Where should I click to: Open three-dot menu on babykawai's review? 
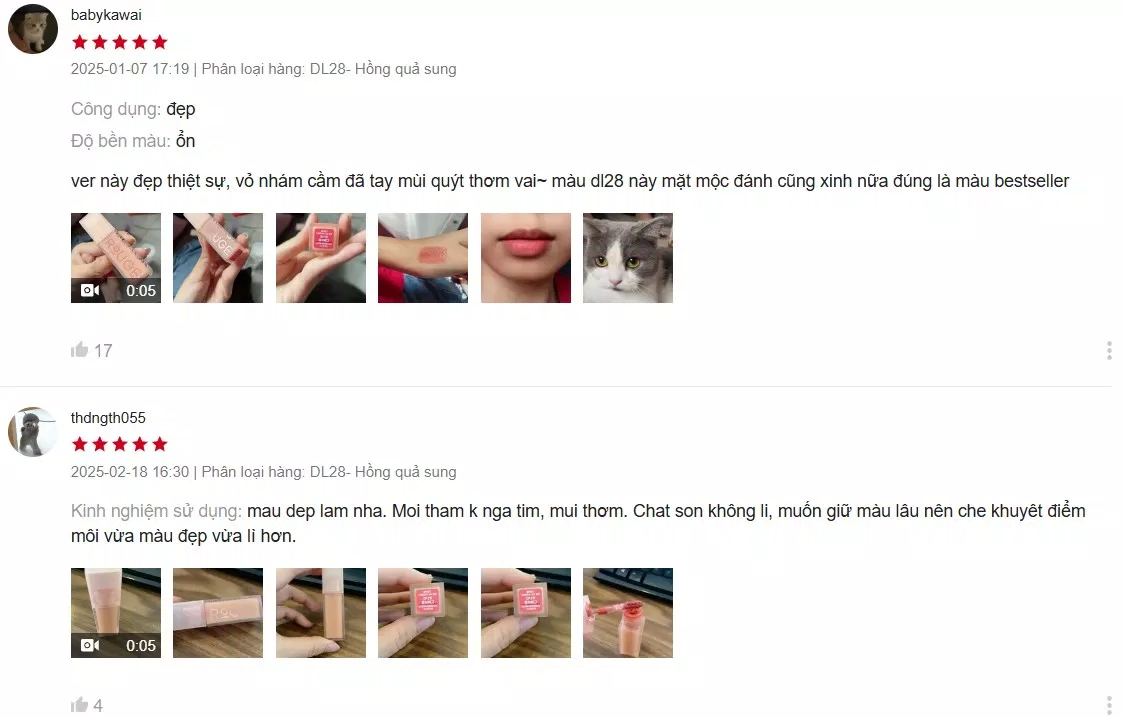coord(1108,351)
